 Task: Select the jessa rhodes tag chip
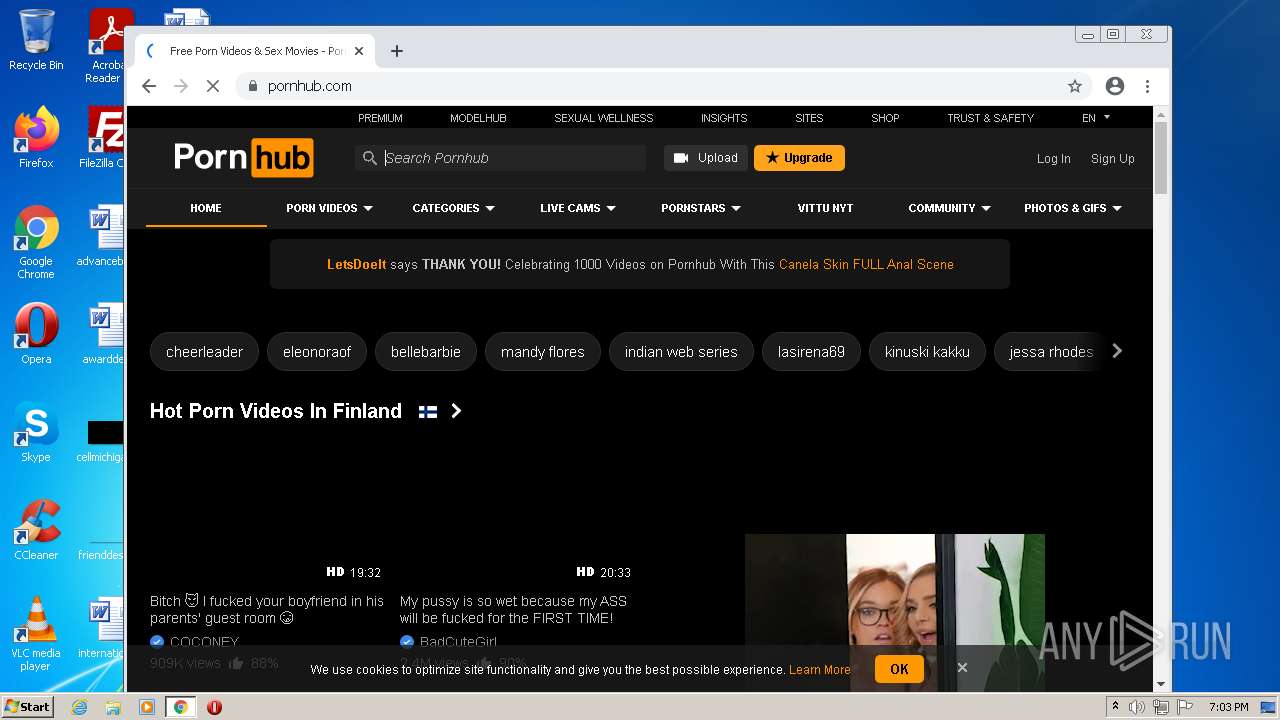[x=1050, y=352]
